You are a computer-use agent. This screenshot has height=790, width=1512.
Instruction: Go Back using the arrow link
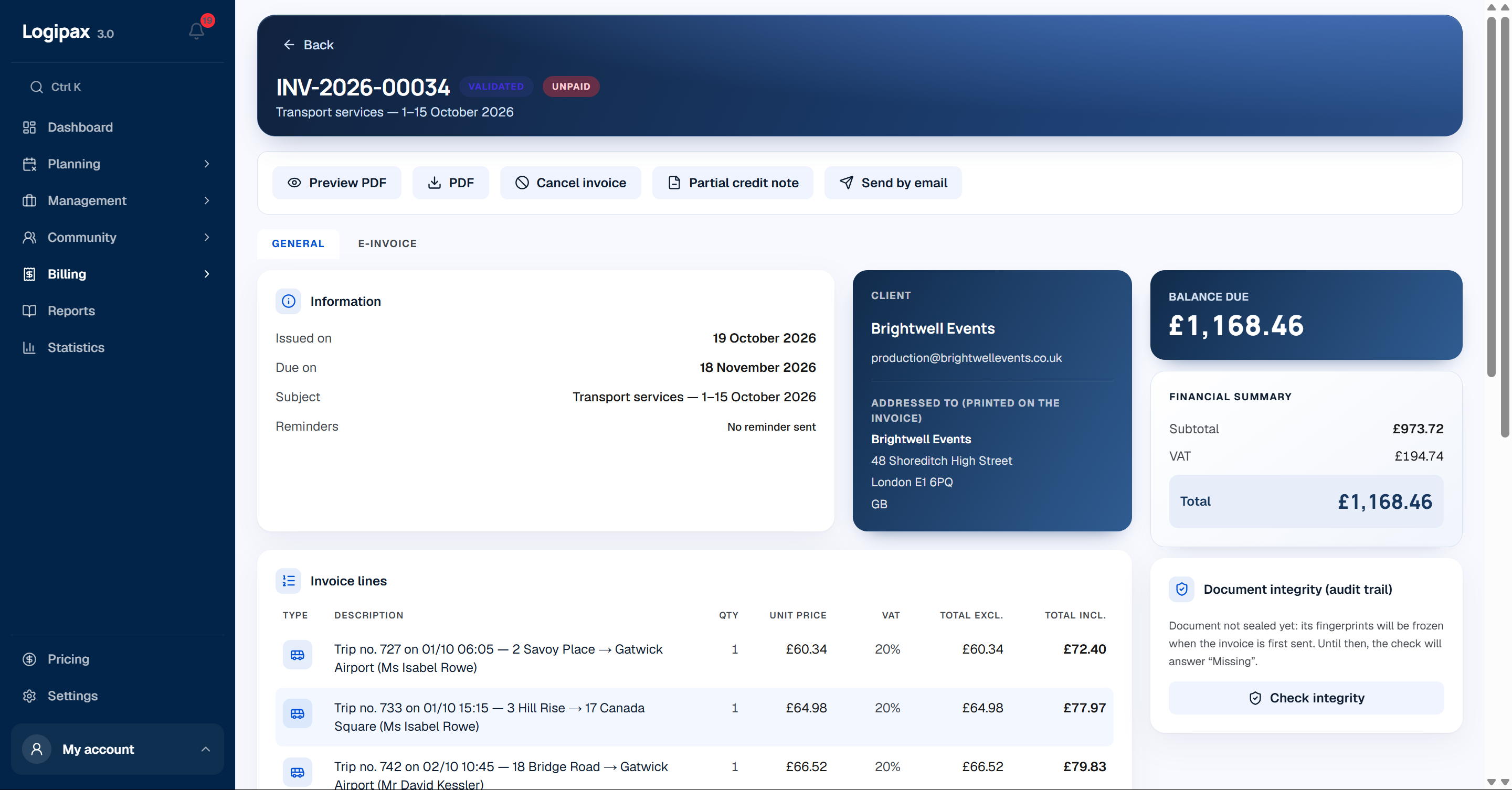click(308, 45)
